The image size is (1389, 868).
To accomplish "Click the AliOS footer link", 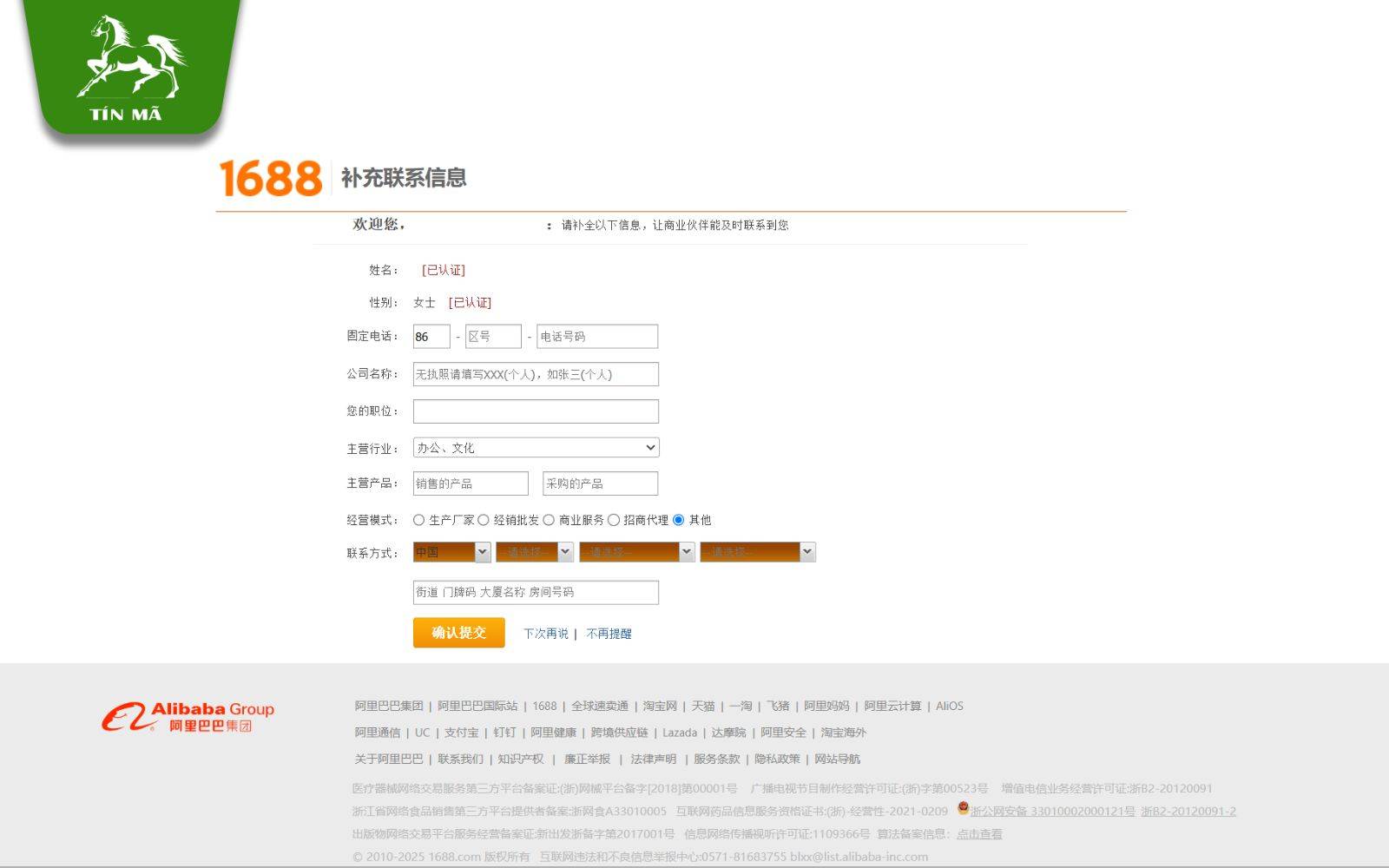I will (949, 706).
